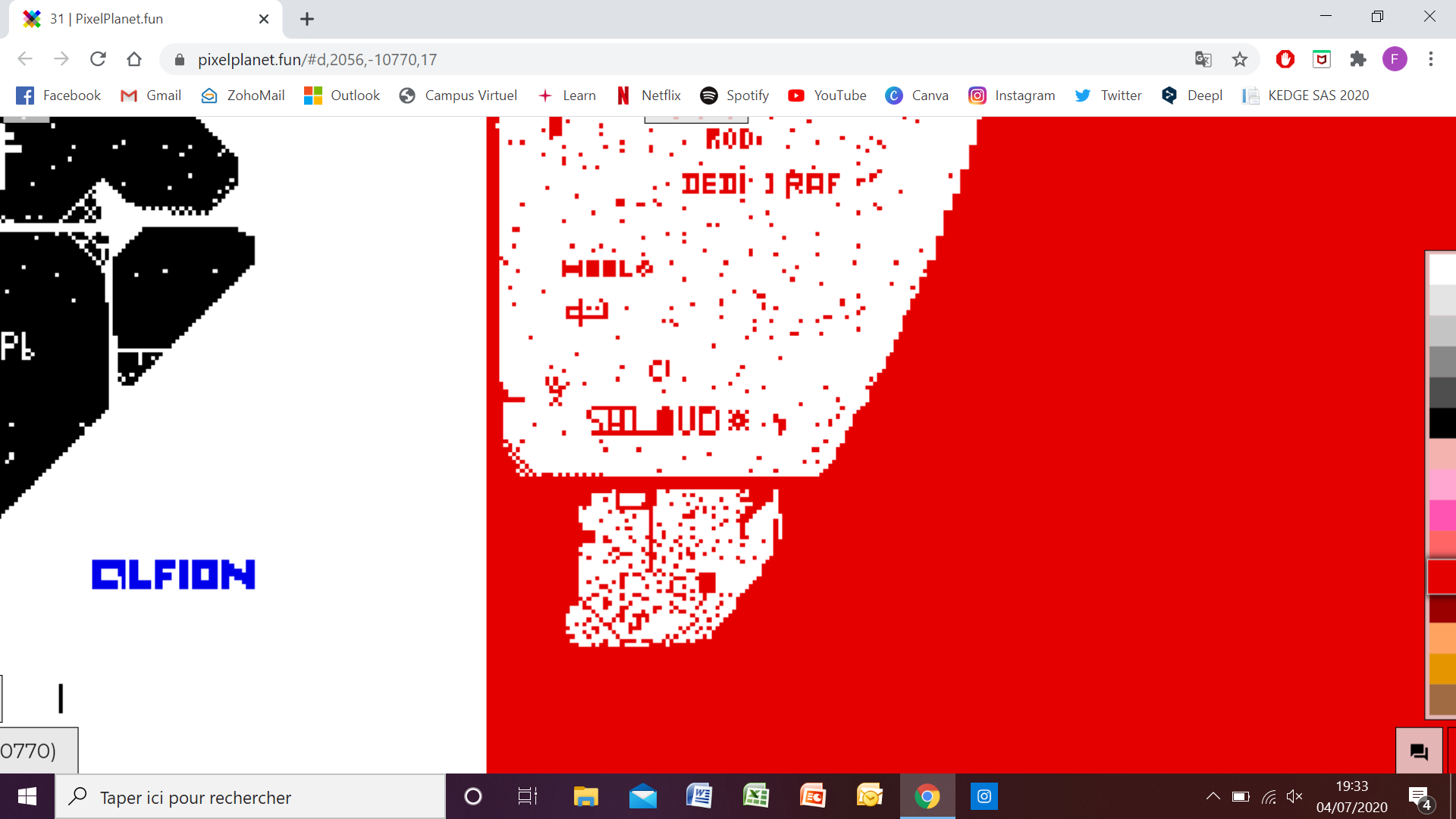Show hidden system tray icons
This screenshot has height=819, width=1456.
pyautogui.click(x=1213, y=796)
